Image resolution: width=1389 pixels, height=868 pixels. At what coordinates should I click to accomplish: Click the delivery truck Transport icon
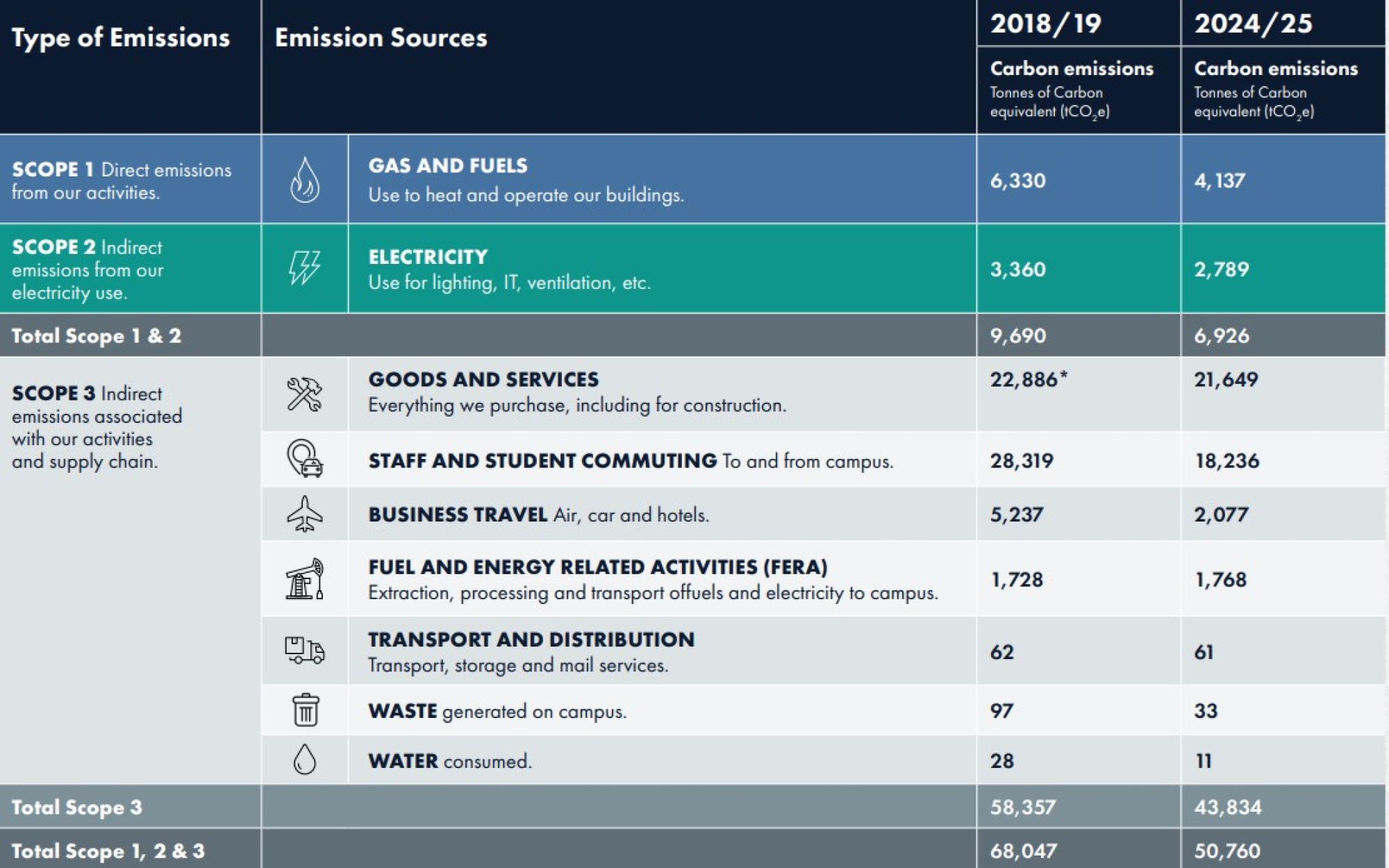pos(305,650)
